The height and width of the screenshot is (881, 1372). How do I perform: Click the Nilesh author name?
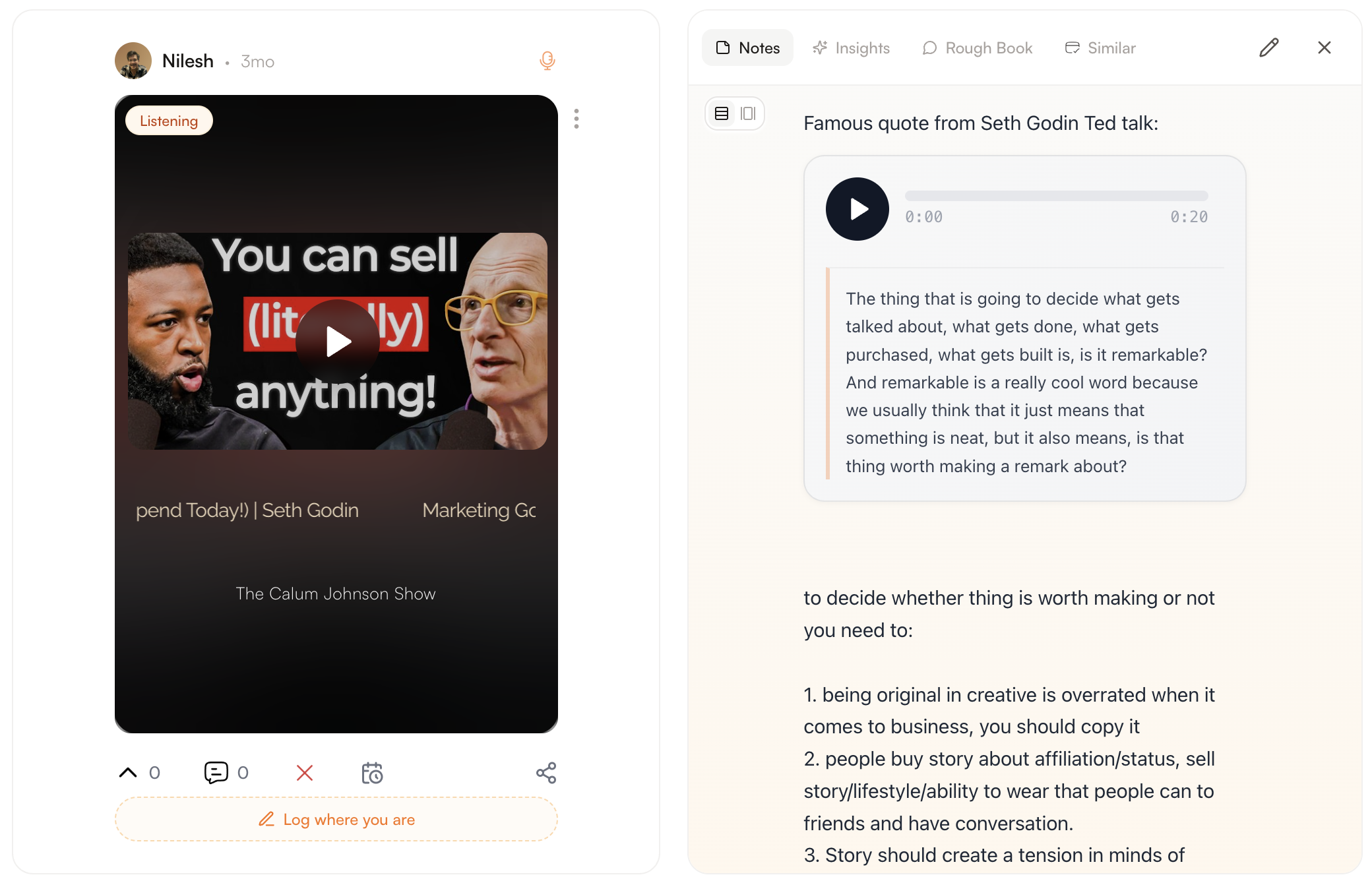188,61
